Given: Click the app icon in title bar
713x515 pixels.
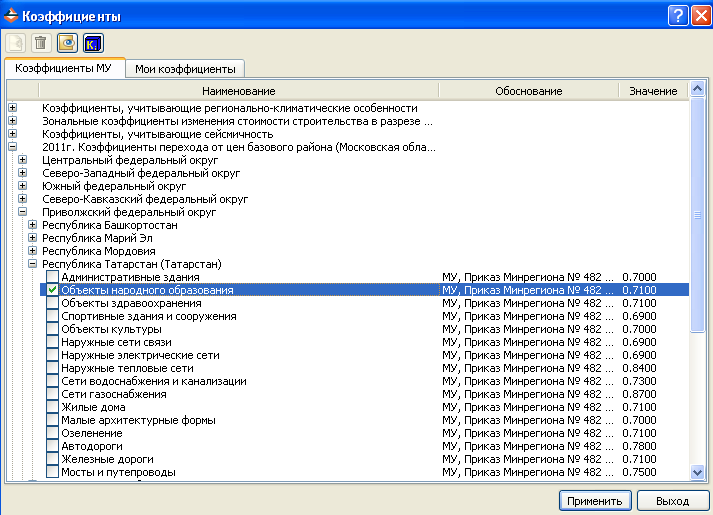Looking at the screenshot, I should 12,14.
